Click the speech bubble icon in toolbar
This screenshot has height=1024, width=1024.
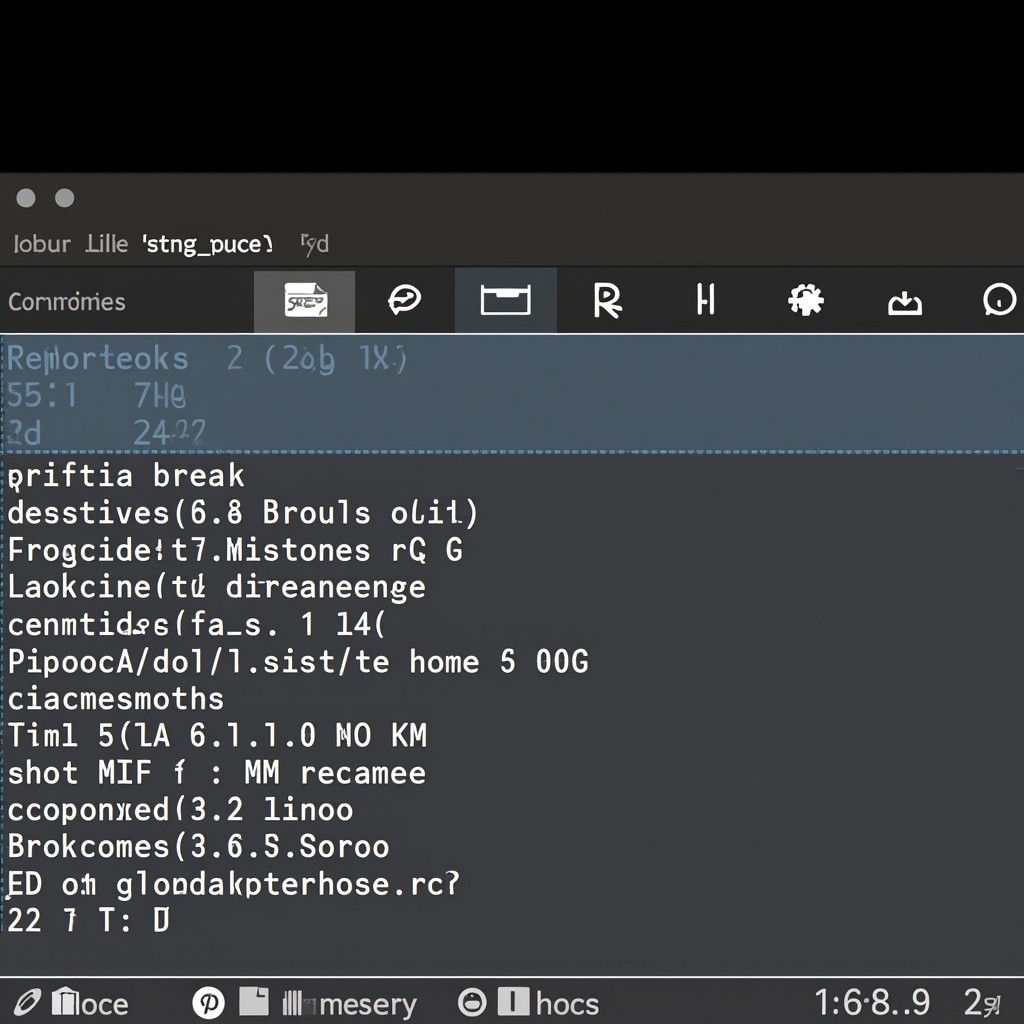405,300
